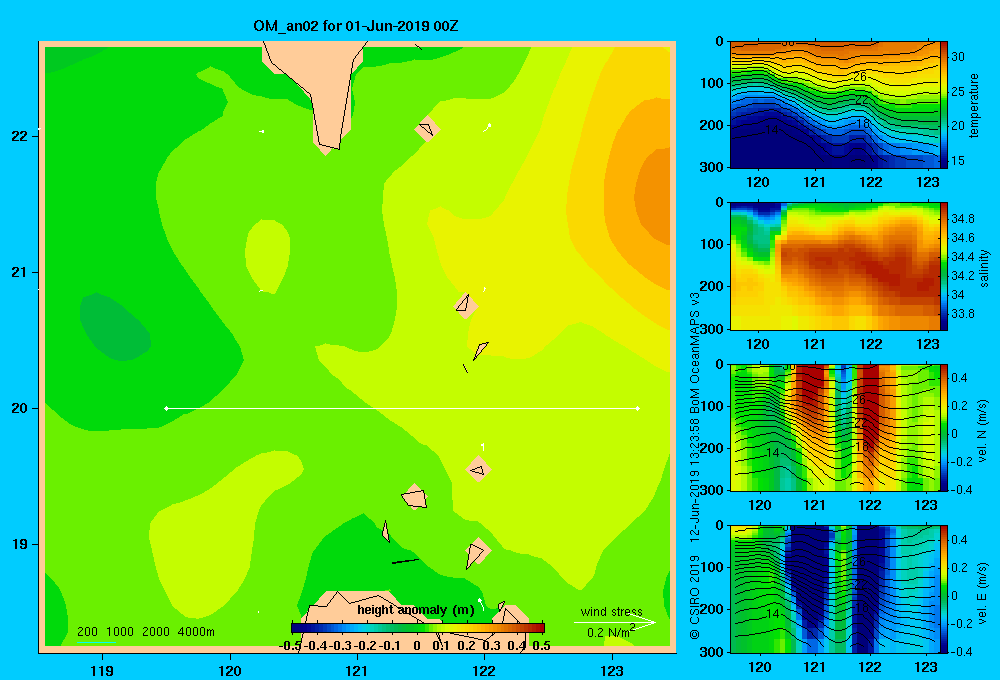
Task: Click the vel. N color bar
Action: 944,427
